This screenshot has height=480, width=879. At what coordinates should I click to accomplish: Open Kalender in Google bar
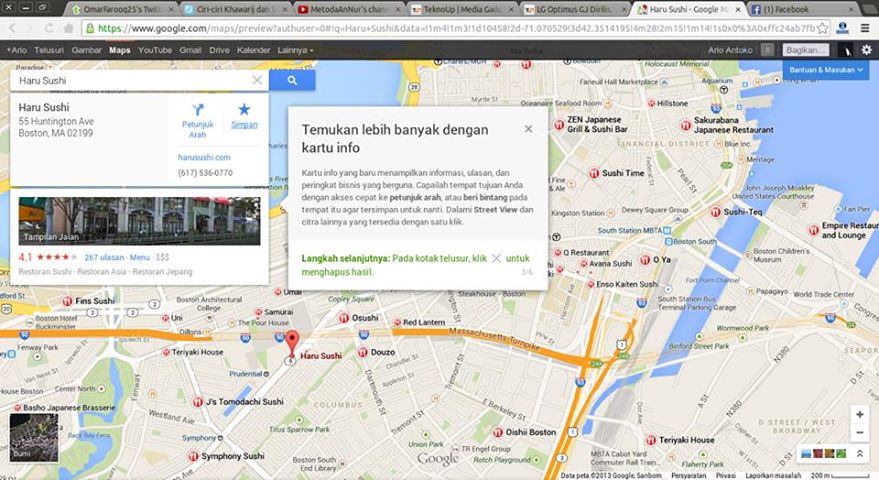coord(253,50)
